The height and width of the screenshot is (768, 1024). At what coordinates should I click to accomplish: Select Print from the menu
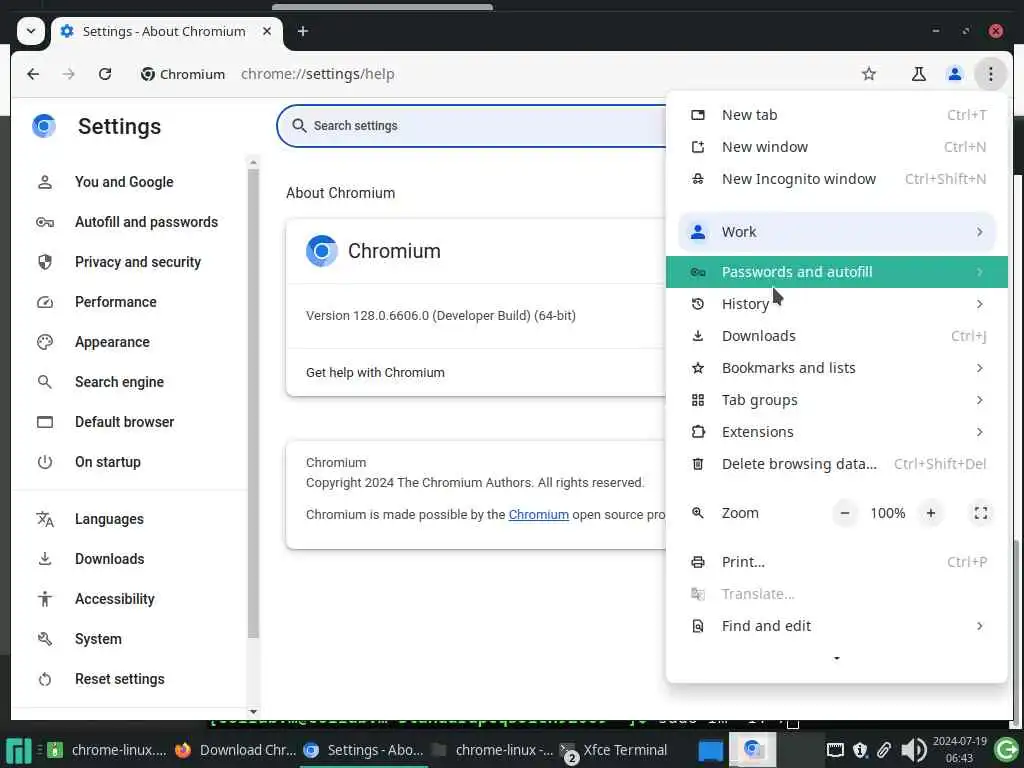pyautogui.click(x=837, y=562)
